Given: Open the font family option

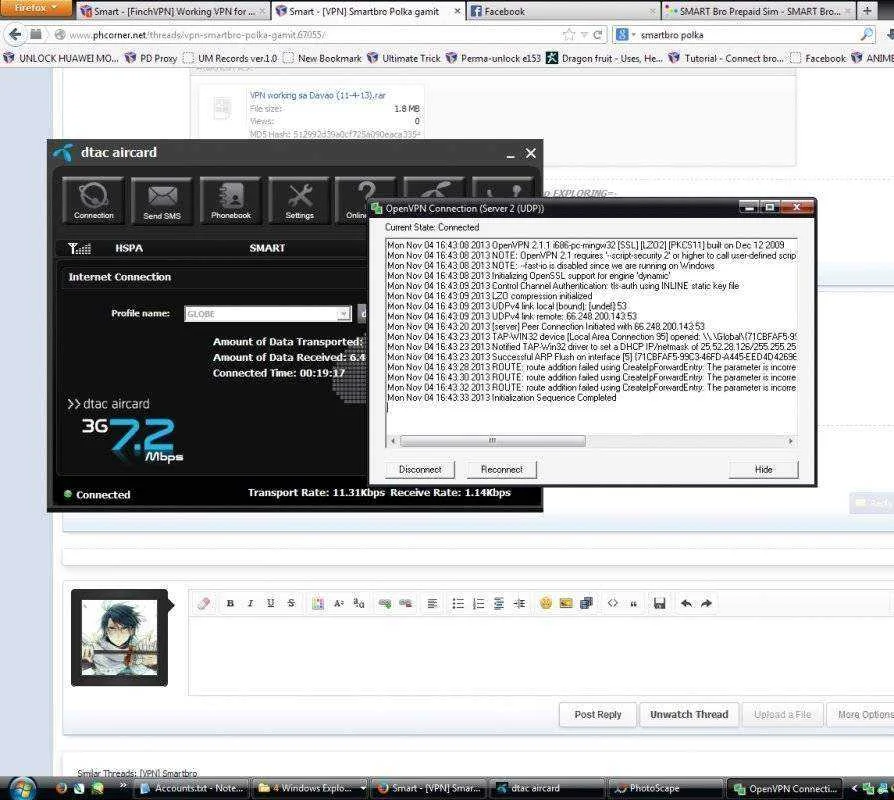Looking at the screenshot, I should pyautogui.click(x=359, y=603).
